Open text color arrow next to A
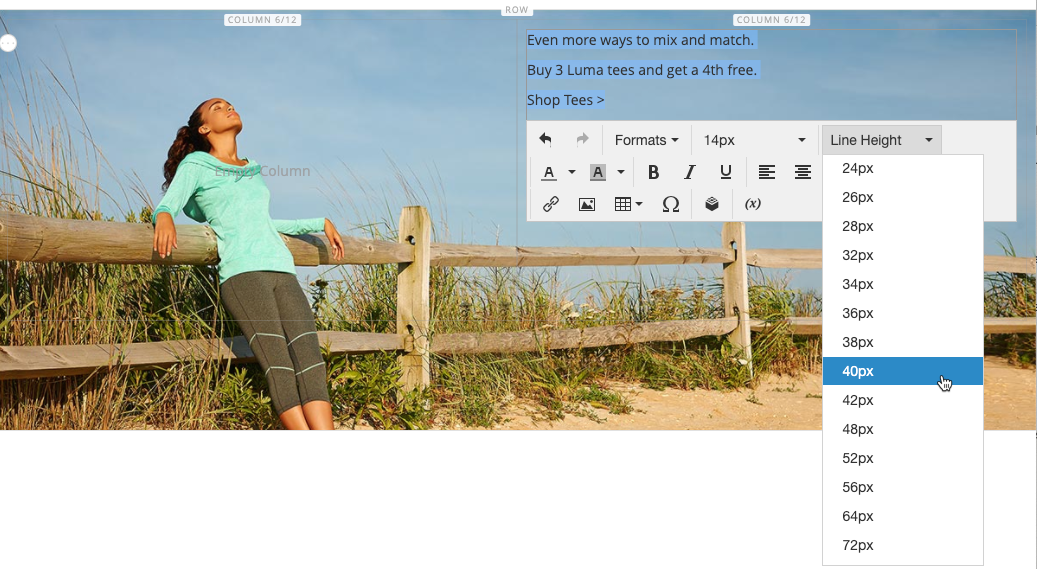This screenshot has width=1037, height=569. pos(572,172)
